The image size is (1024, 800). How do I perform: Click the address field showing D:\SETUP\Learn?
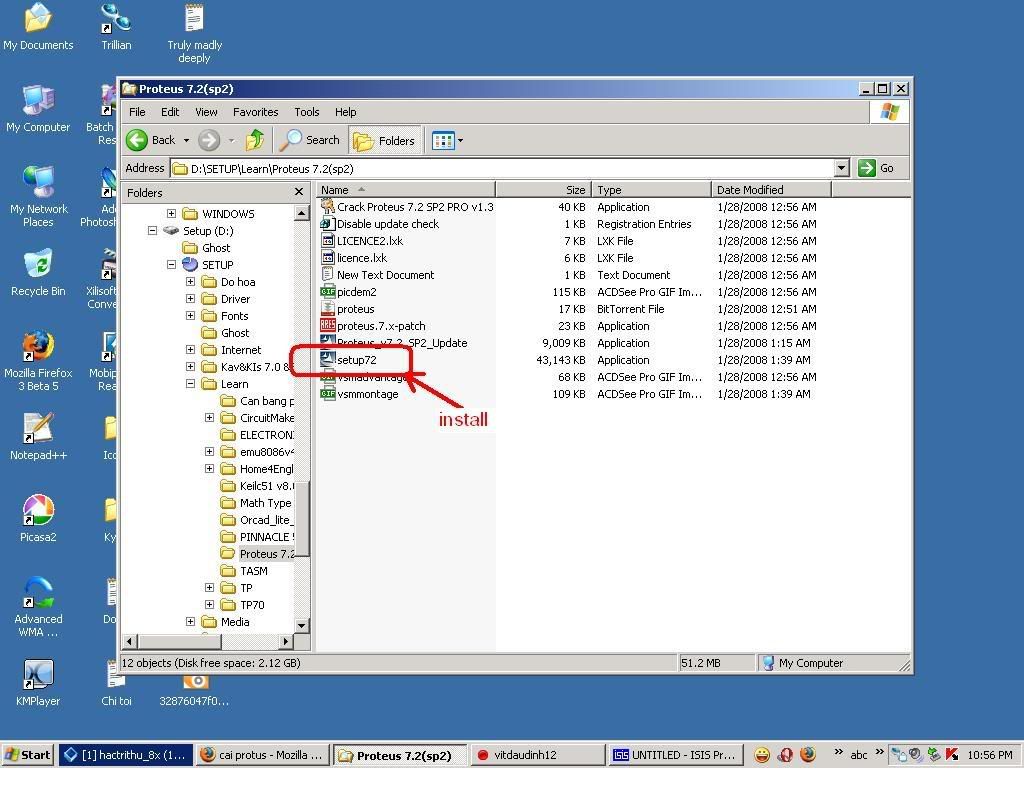[x=502, y=168]
